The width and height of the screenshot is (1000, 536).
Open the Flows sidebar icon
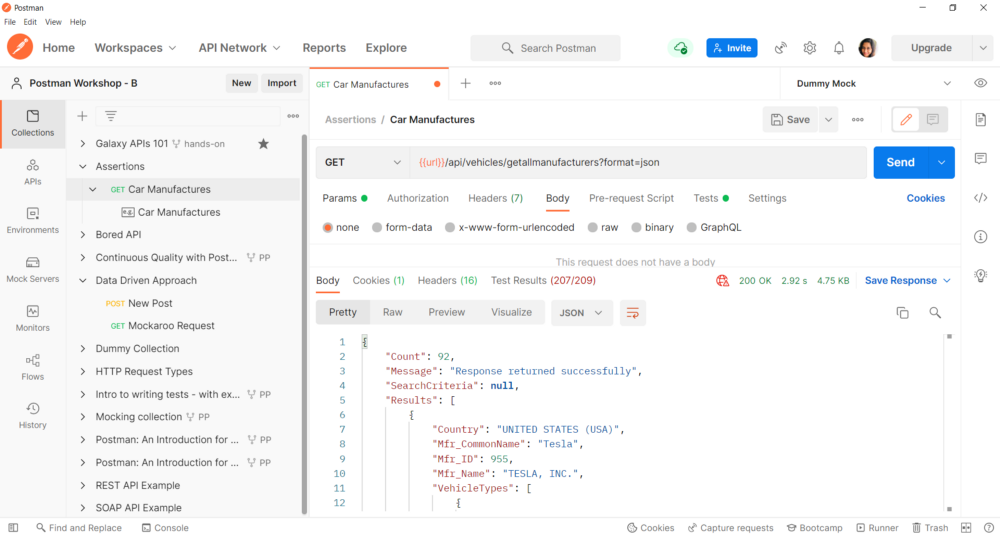pyautogui.click(x=32, y=366)
